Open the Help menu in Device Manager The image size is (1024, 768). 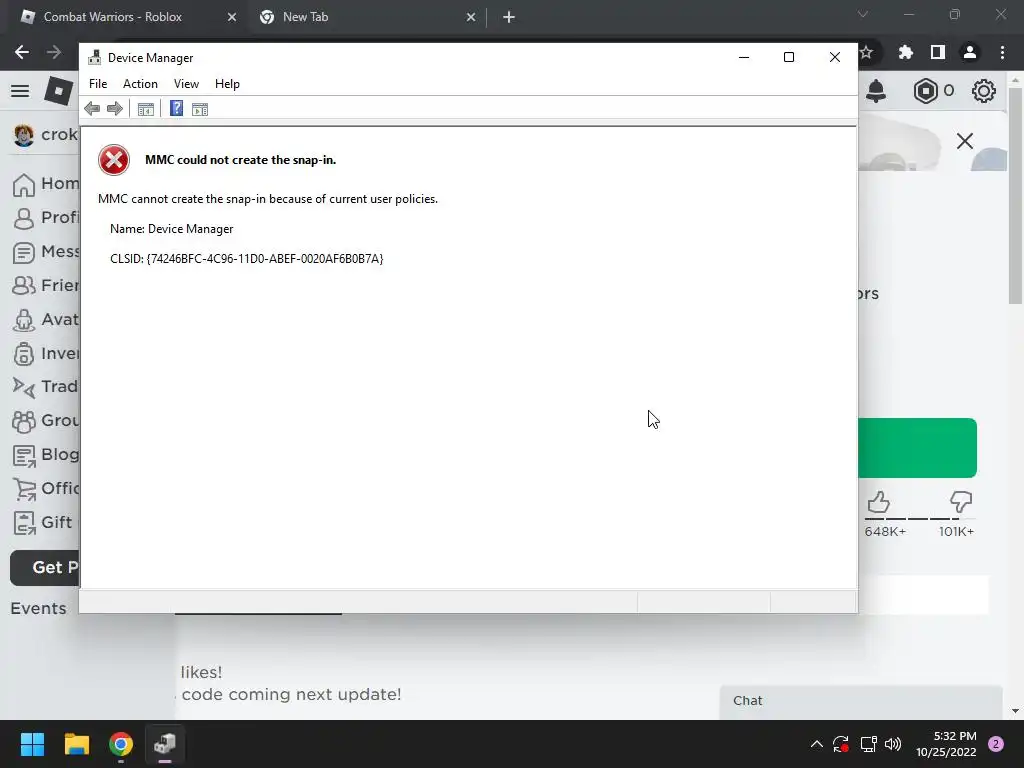[x=227, y=84]
